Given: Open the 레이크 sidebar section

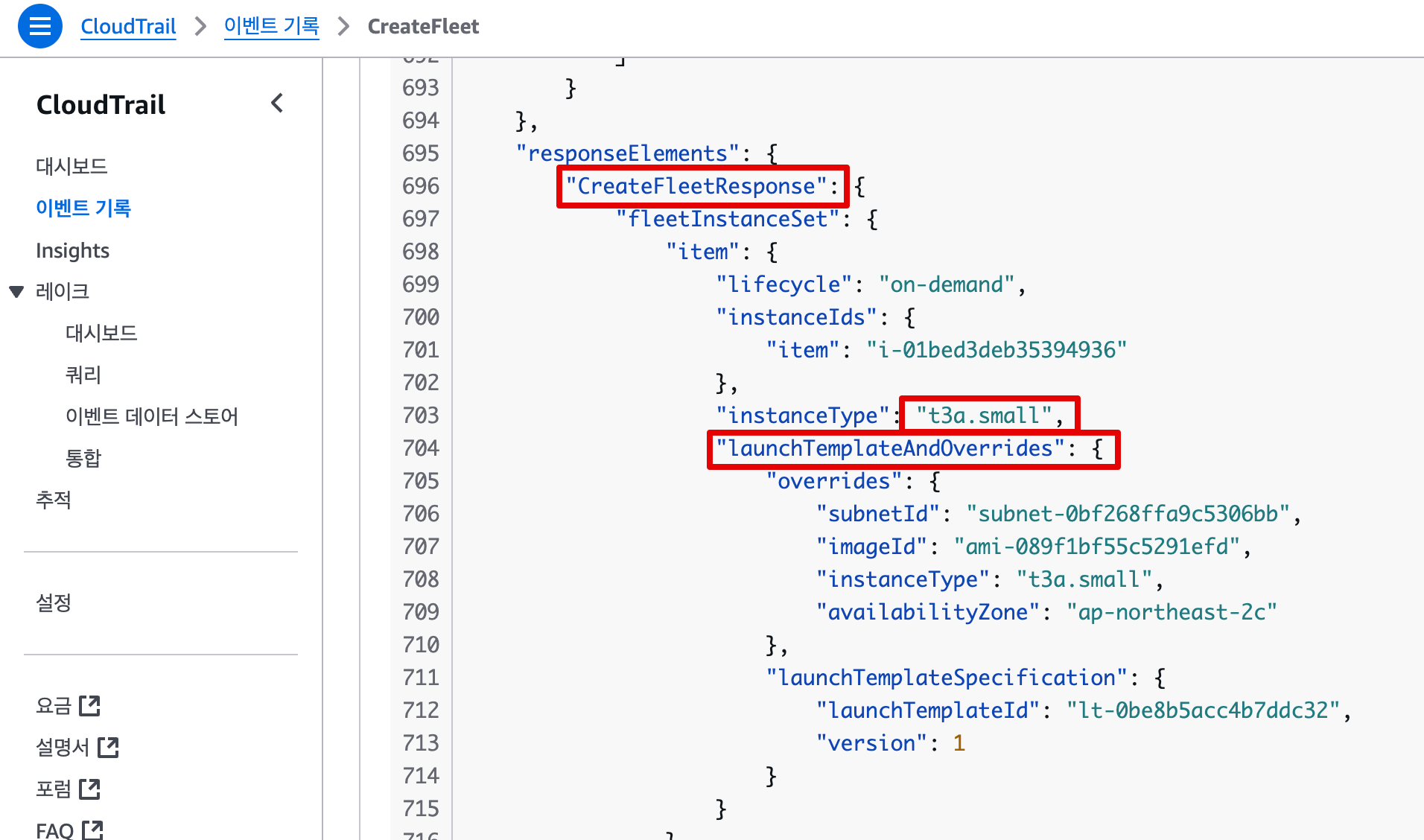Looking at the screenshot, I should point(63,291).
